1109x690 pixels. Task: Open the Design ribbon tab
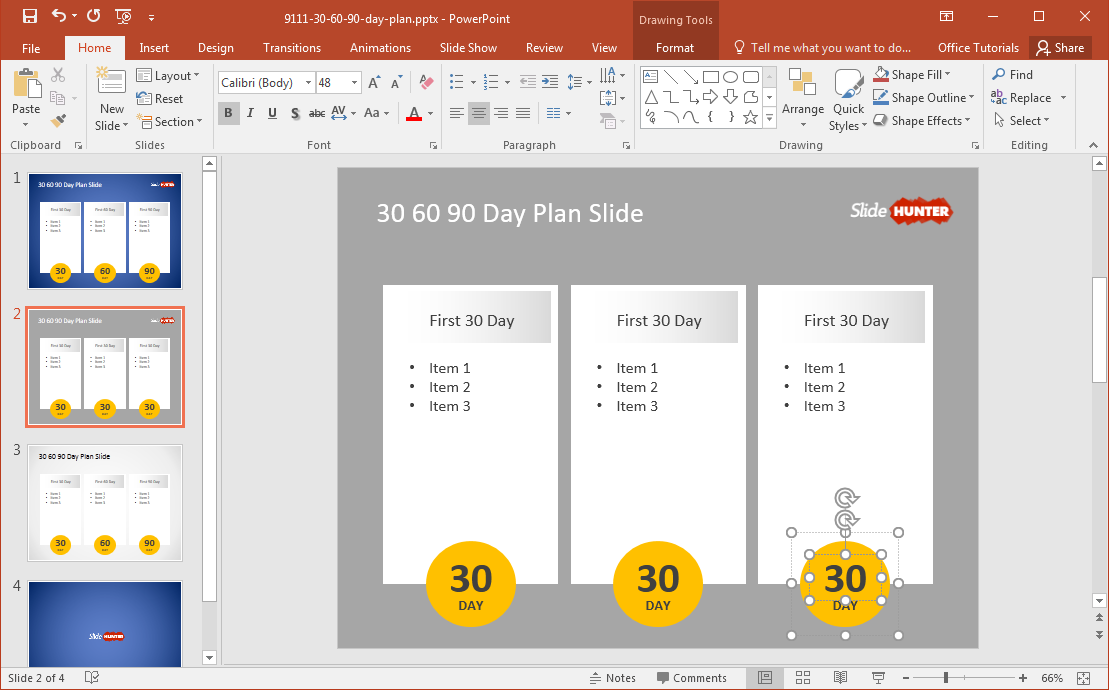coord(215,48)
